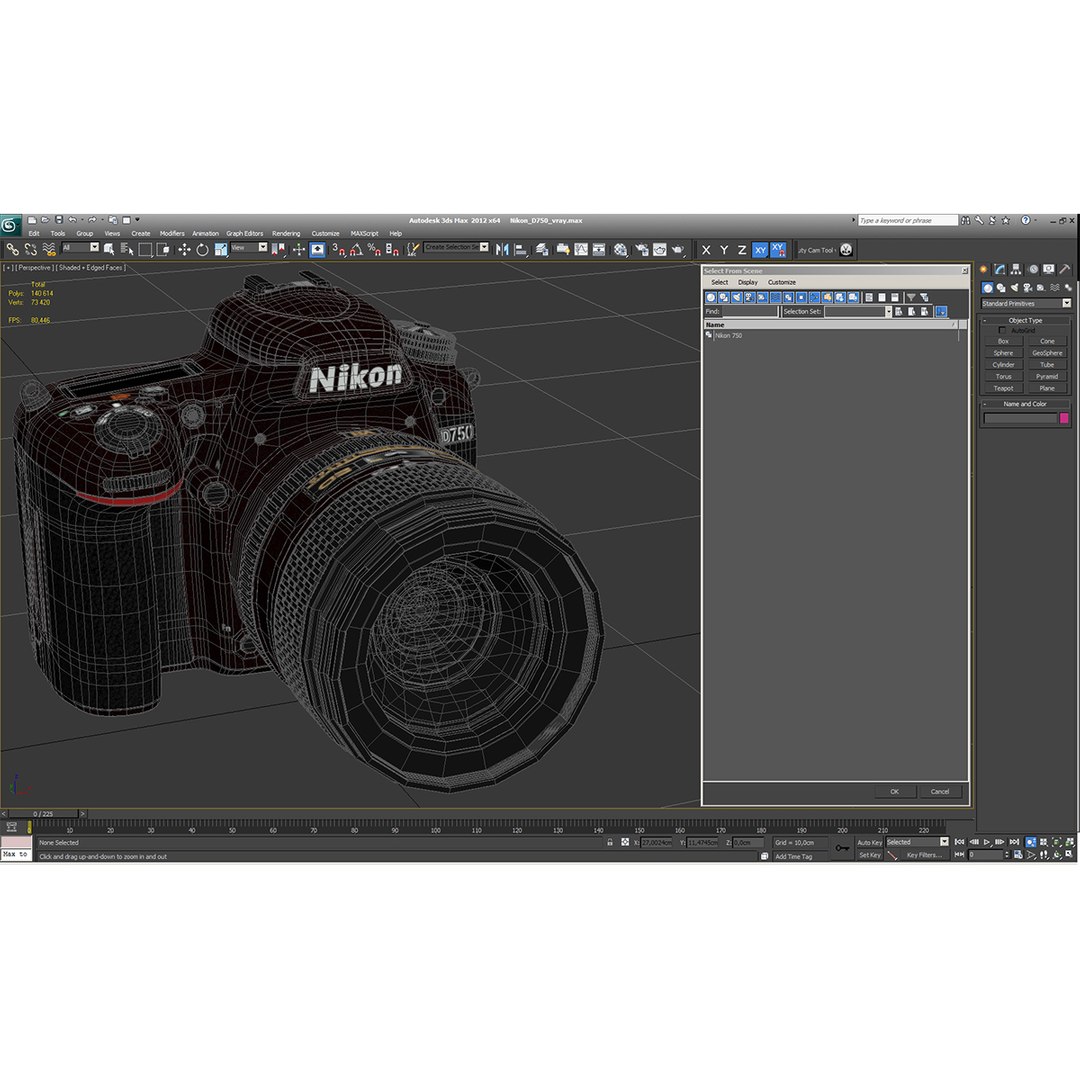Select the Unlink Selection tool

[x=30, y=249]
